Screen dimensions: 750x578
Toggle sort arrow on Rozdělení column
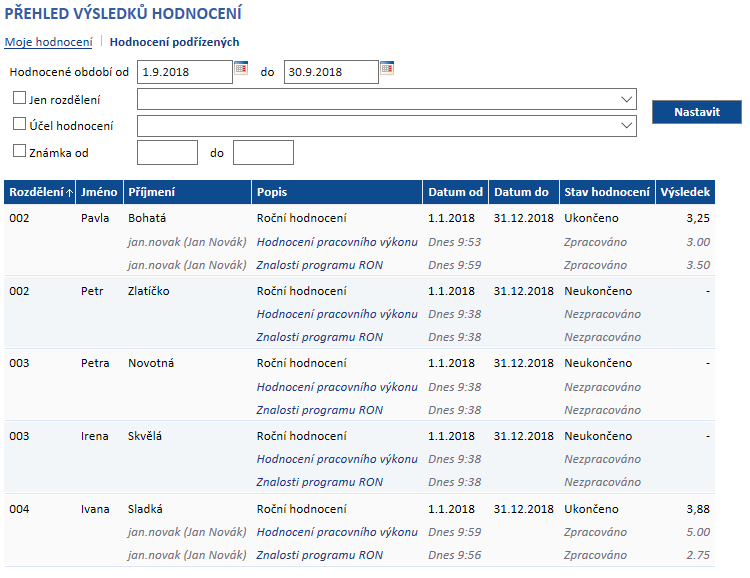pyautogui.click(x=69, y=193)
